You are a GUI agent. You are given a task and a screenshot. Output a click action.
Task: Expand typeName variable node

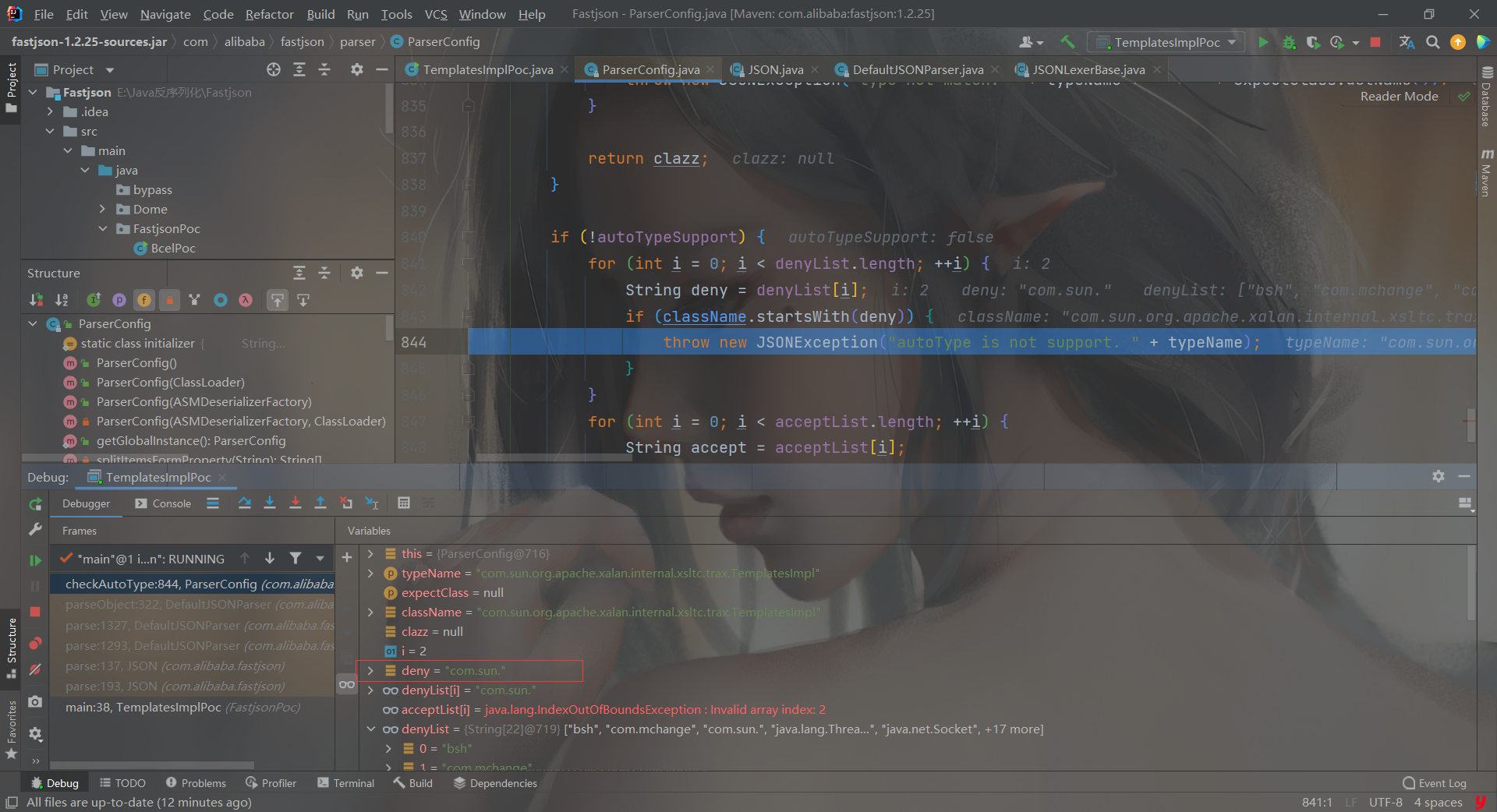pos(370,573)
